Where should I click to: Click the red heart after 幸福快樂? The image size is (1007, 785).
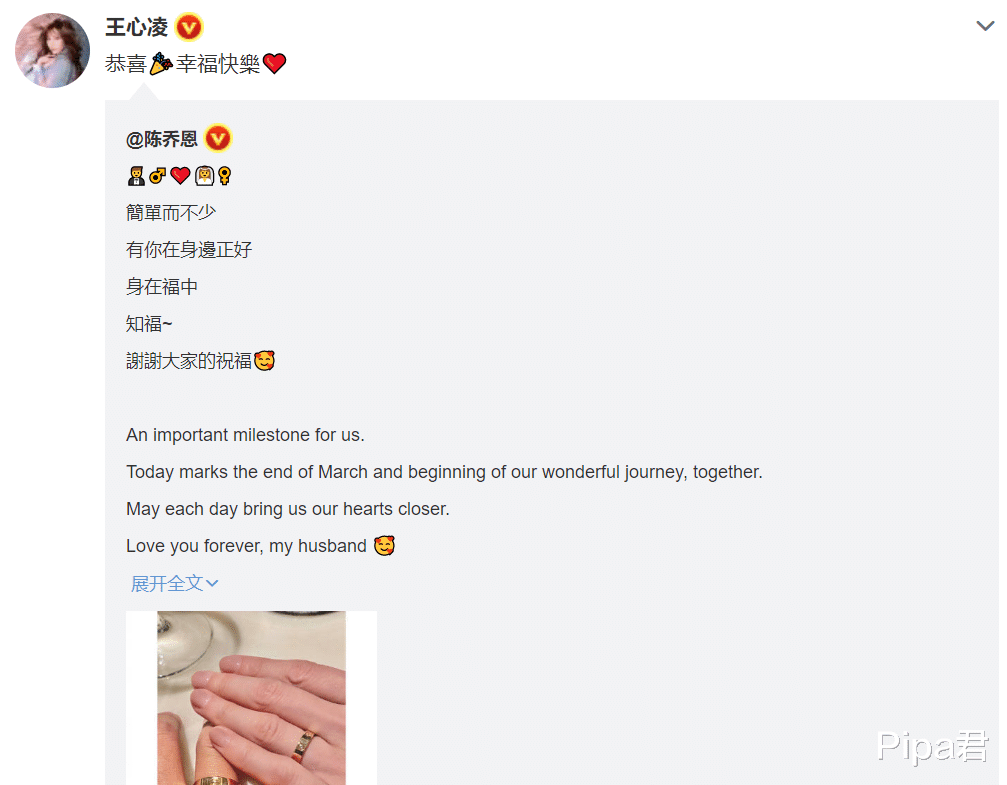coord(275,64)
